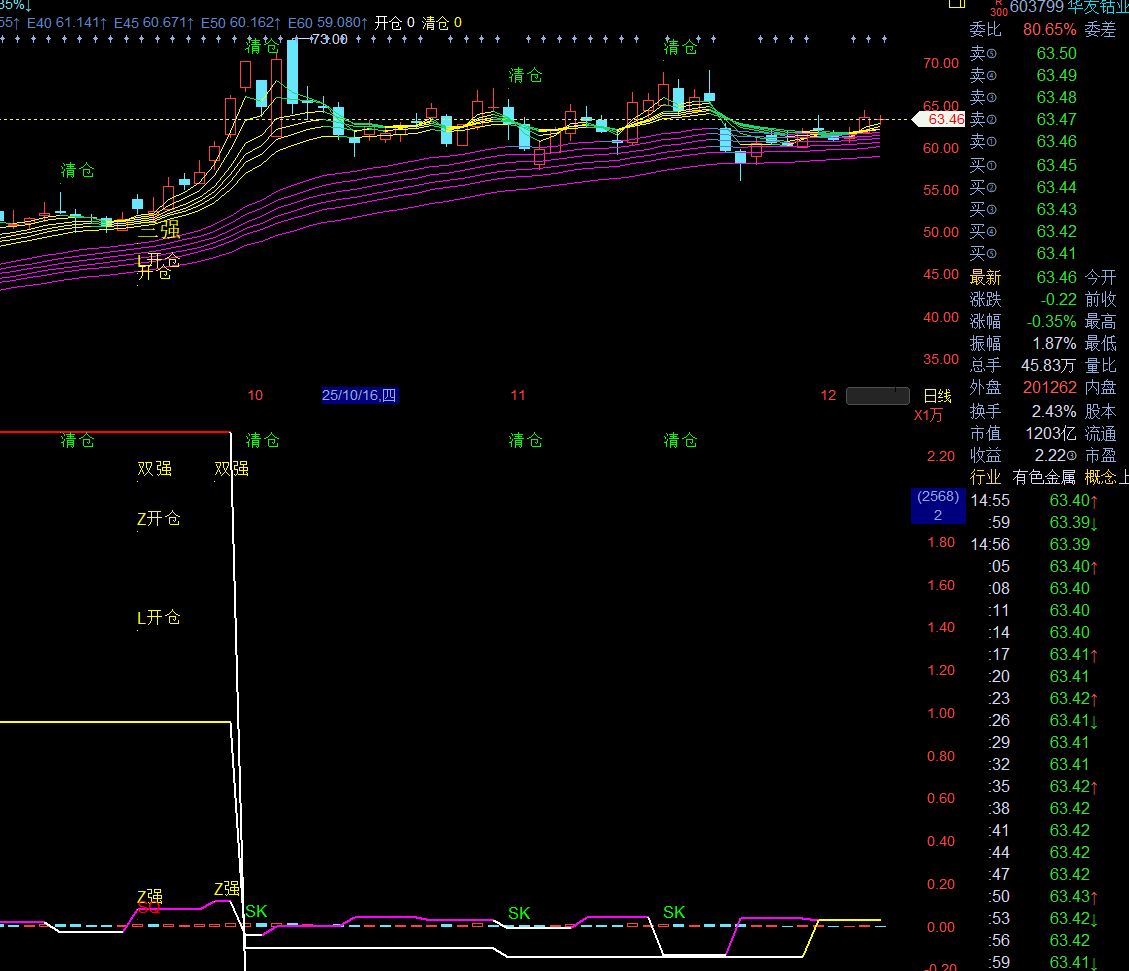
Task: Switch the period via the 日线 label
Action: (x=937, y=396)
